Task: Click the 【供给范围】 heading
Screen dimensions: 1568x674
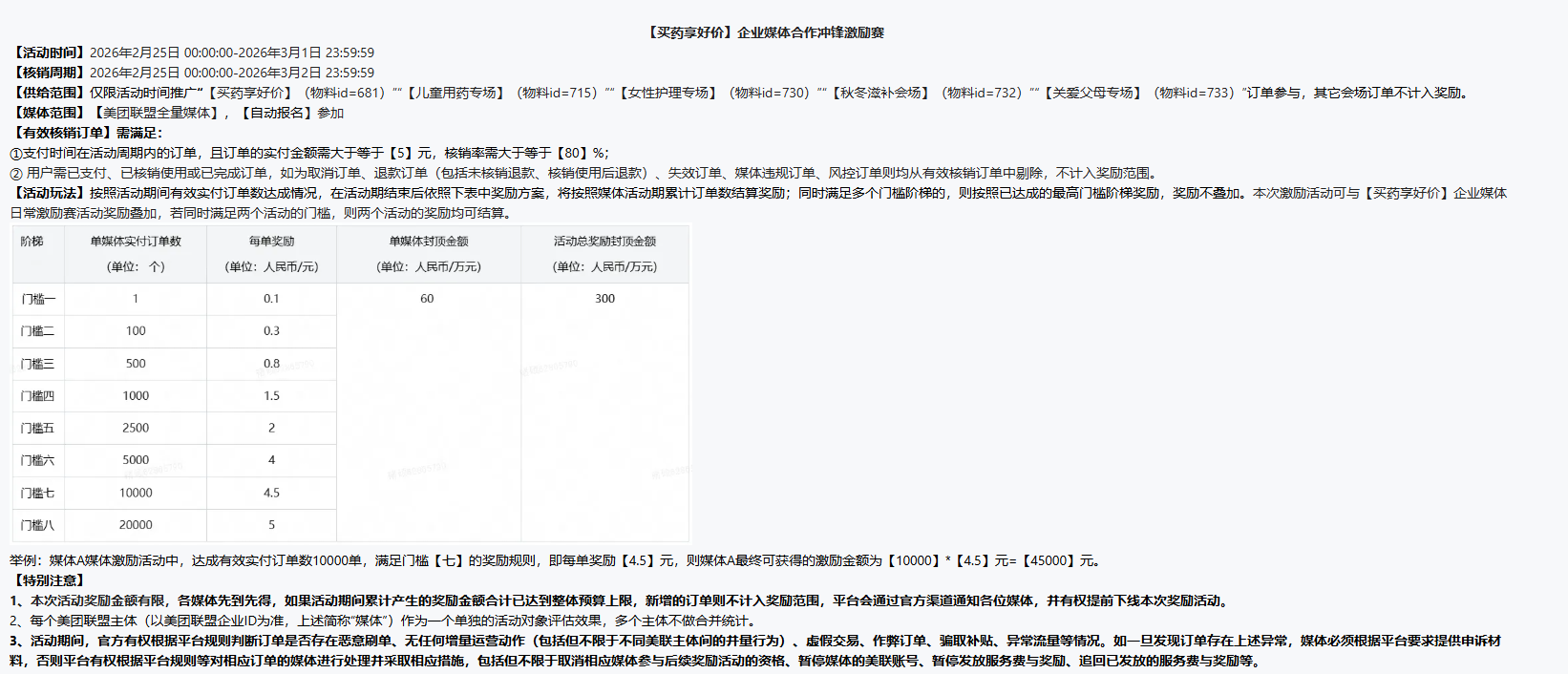Action: (x=49, y=93)
